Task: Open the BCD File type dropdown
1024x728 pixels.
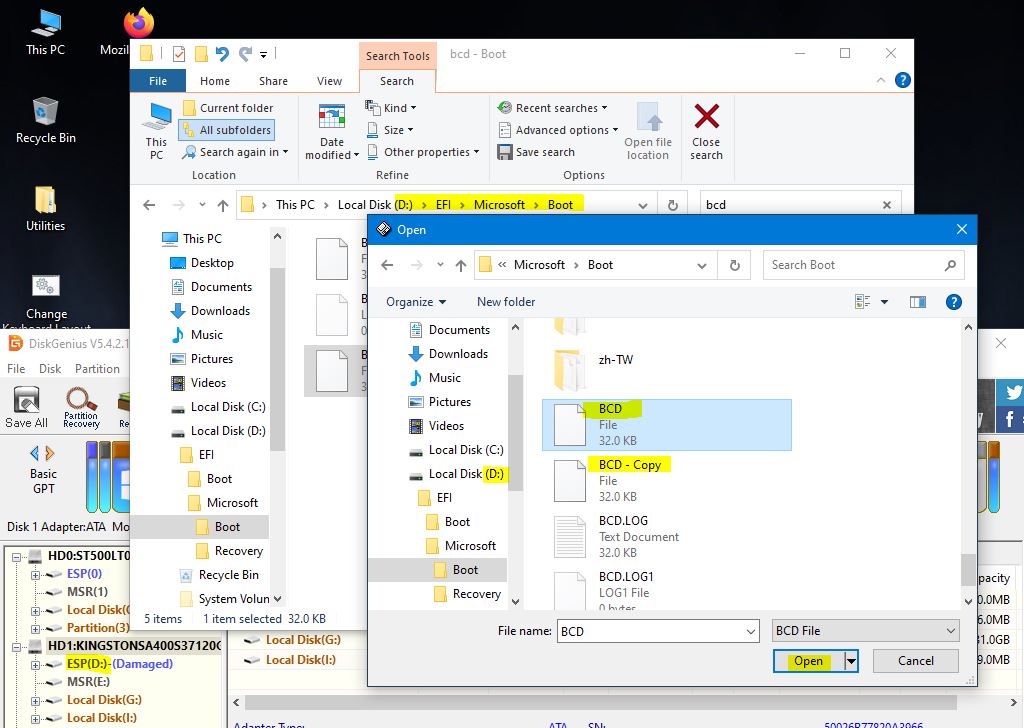Action: click(865, 631)
